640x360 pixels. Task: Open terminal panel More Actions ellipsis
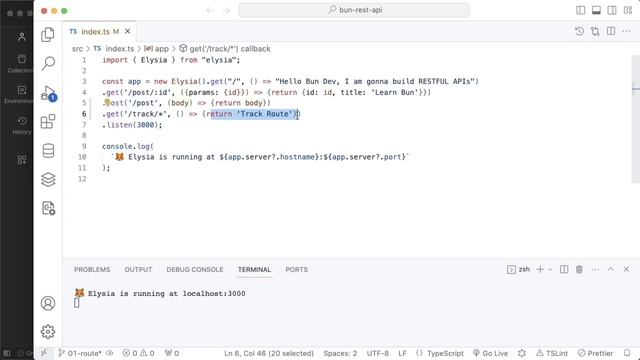point(595,269)
